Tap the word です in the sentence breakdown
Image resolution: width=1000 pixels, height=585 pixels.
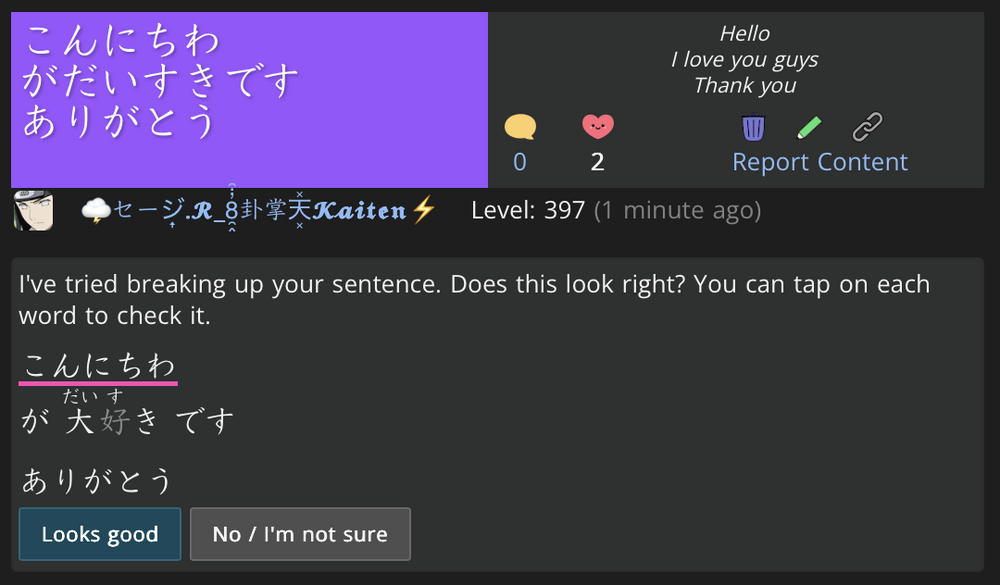(207, 421)
